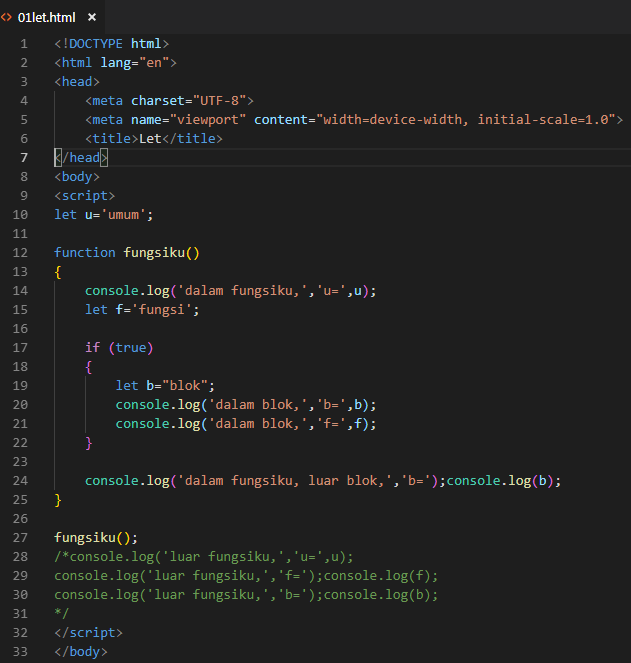The height and width of the screenshot is (663, 631).
Task: Click the HTML file icon in tab
Action: click(6, 17)
